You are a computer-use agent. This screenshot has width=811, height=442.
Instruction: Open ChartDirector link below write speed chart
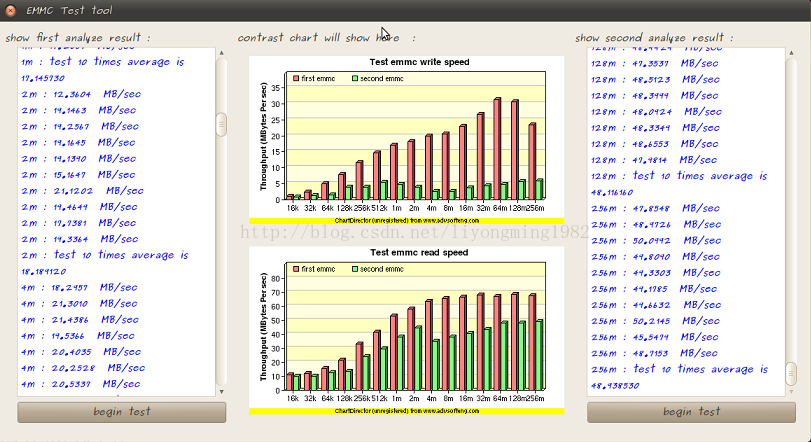[x=406, y=218]
